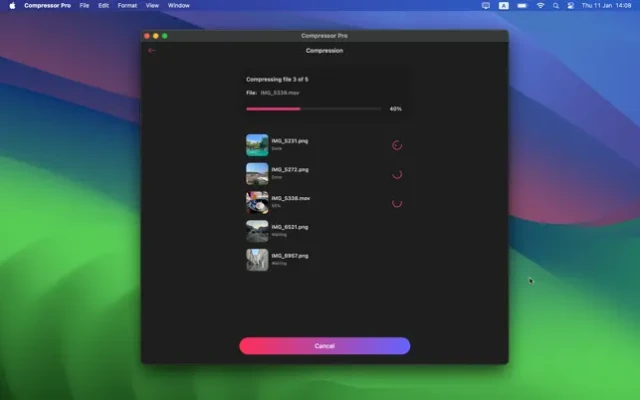
Task: Open Spotlight search in menu bar
Action: 555,5
